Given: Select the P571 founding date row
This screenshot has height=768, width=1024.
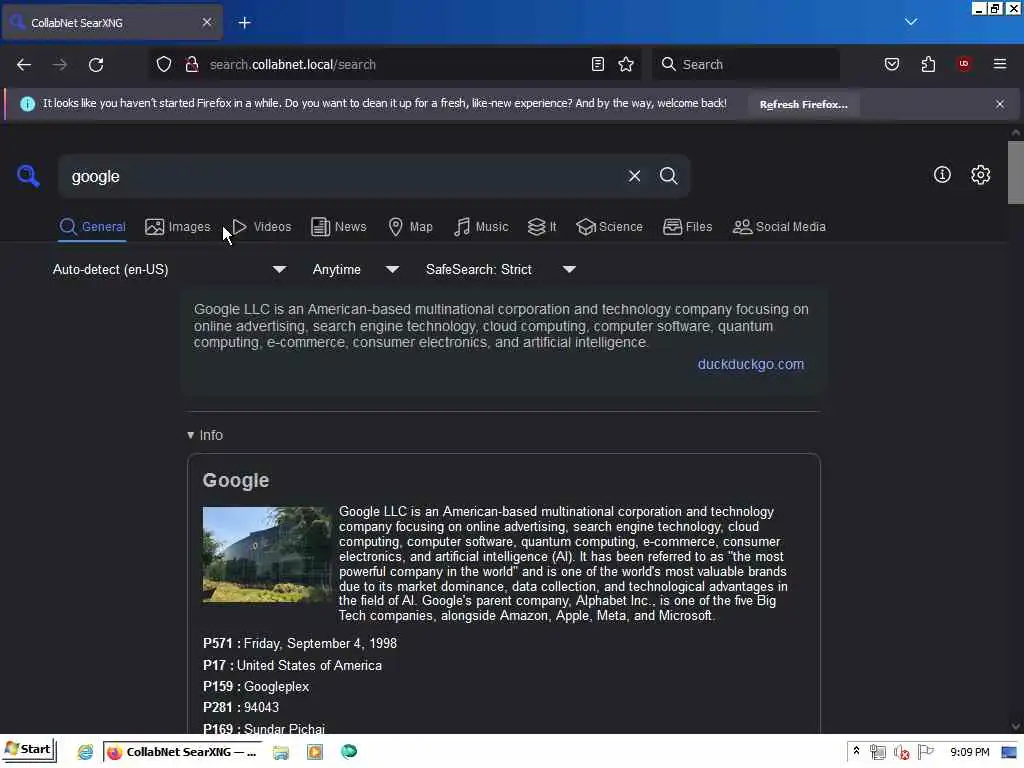Looking at the screenshot, I should tap(300, 643).
